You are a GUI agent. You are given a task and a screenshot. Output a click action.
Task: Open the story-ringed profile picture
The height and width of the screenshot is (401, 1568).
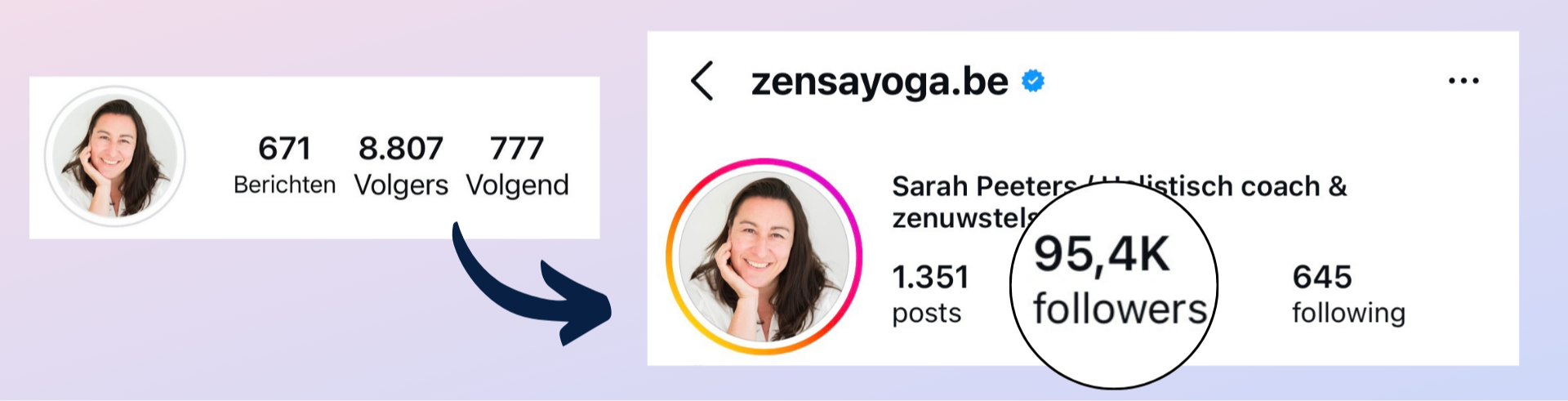[x=764, y=256]
